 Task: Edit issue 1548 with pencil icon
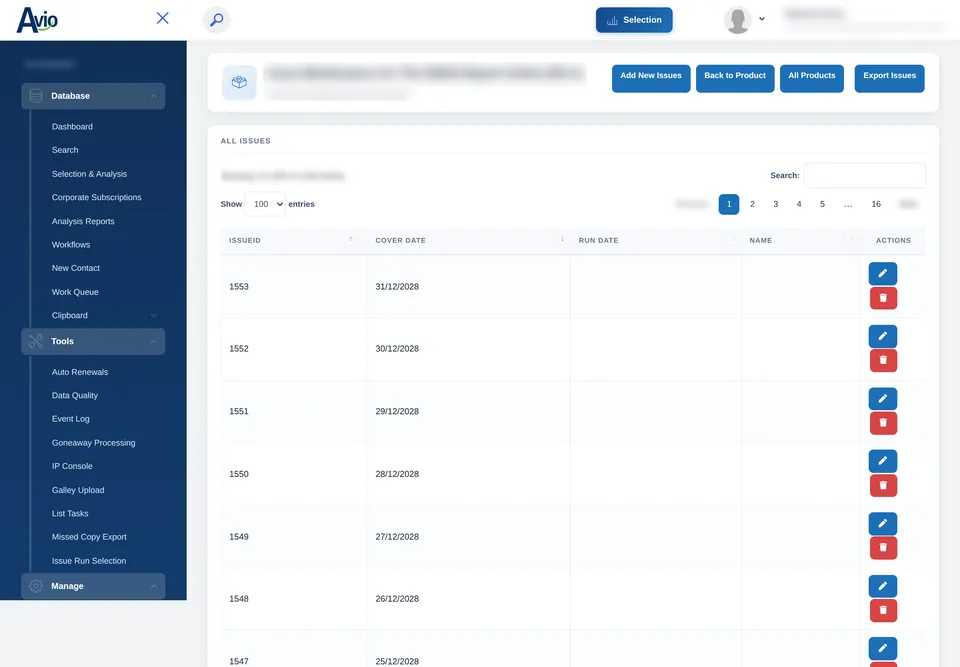[882, 586]
